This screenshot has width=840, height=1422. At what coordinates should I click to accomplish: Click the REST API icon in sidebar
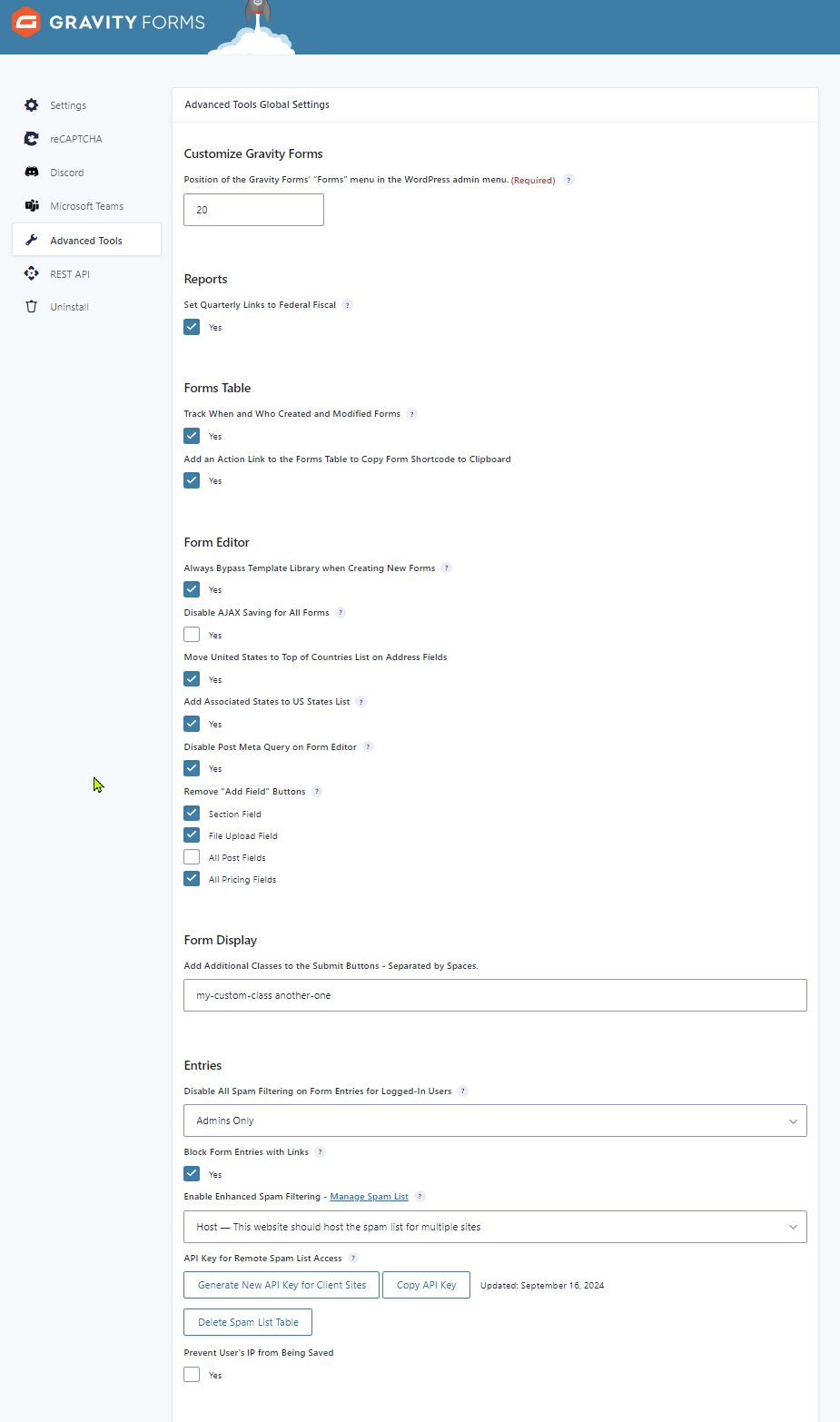coord(32,273)
